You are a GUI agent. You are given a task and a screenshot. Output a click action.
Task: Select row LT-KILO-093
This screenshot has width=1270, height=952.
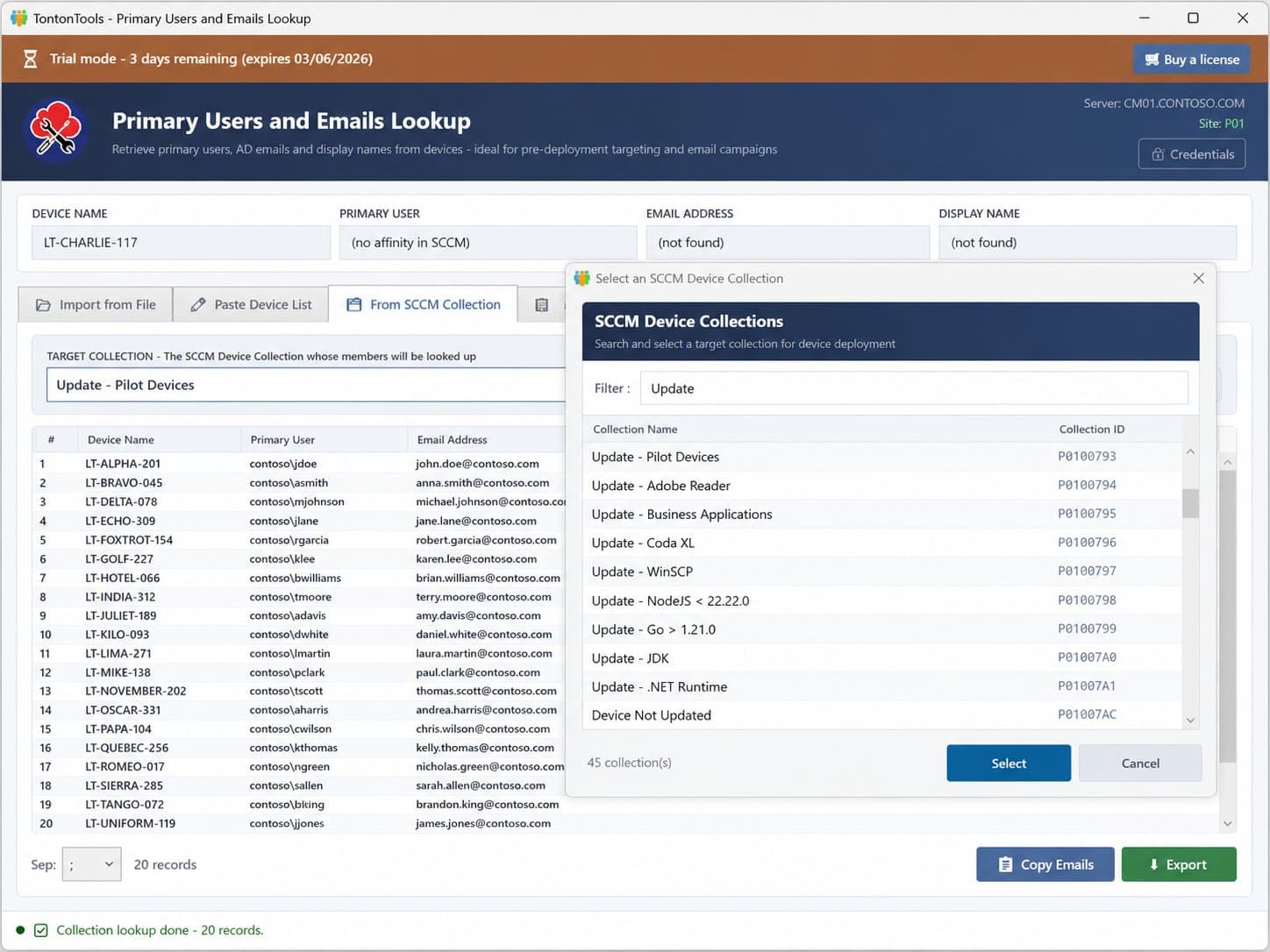click(x=299, y=635)
